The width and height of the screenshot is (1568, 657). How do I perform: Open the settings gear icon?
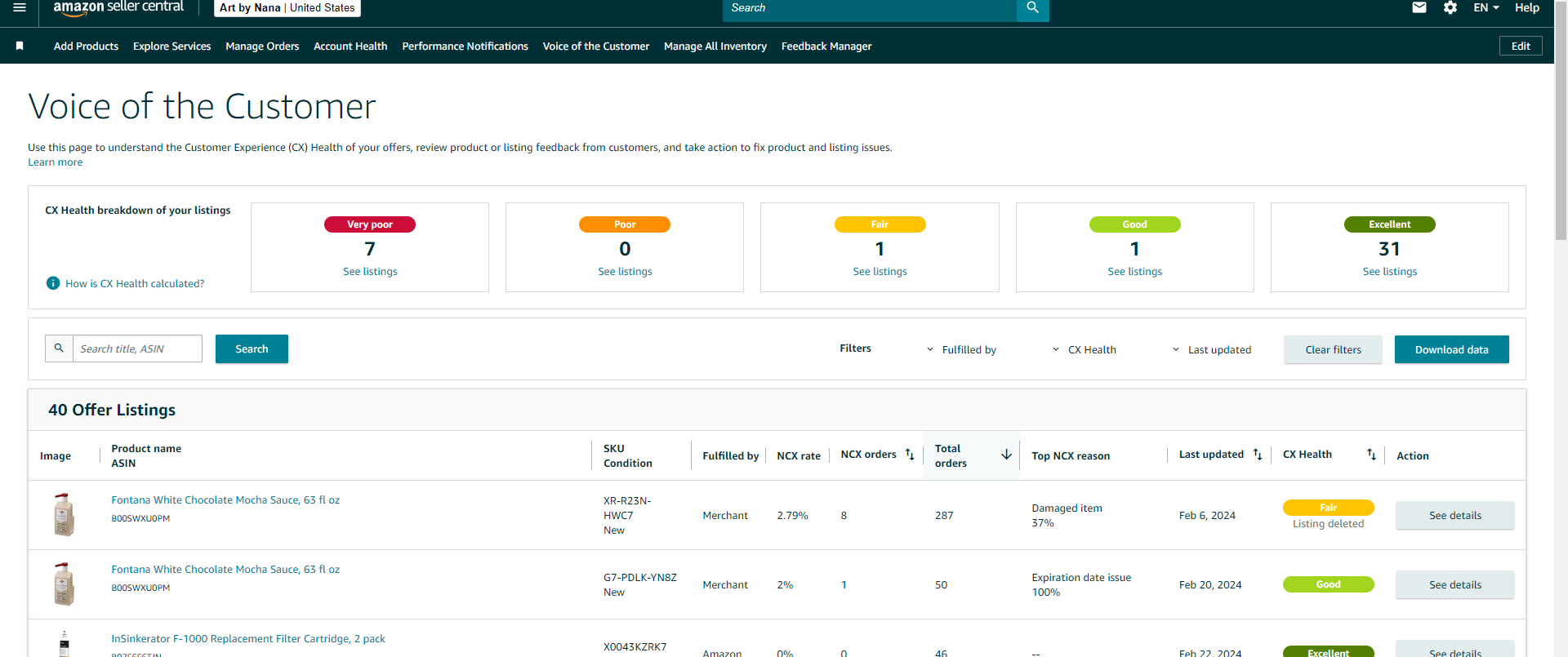pos(1450,7)
